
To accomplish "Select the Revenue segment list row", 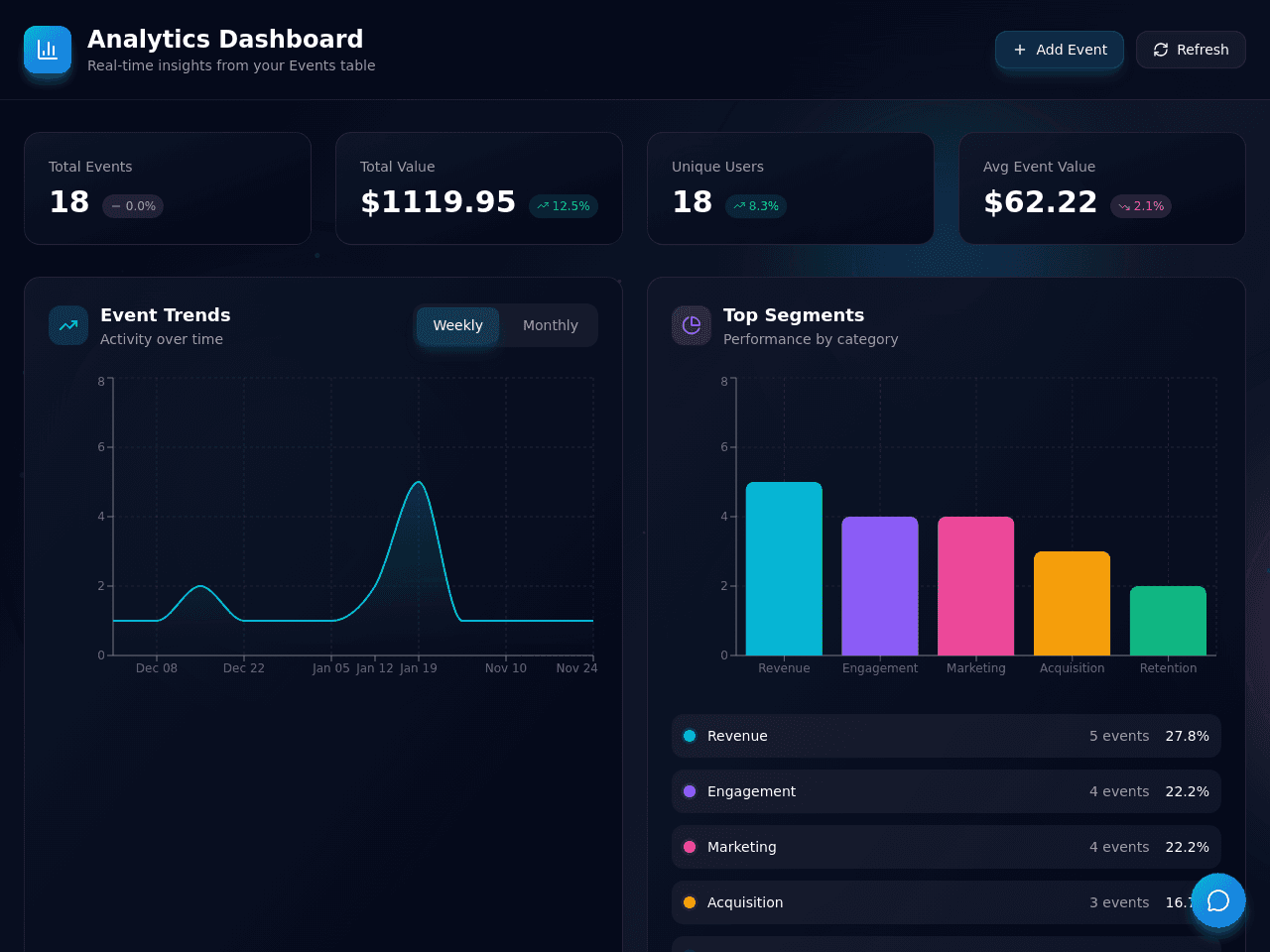I will pyautogui.click(x=947, y=736).
